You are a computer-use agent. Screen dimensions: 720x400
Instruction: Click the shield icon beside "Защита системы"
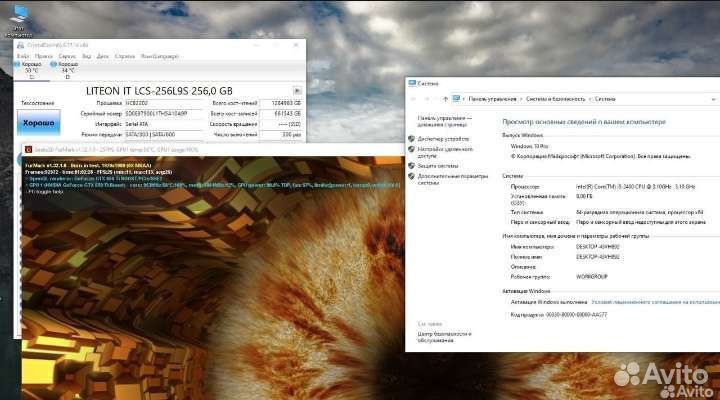[x=411, y=165]
